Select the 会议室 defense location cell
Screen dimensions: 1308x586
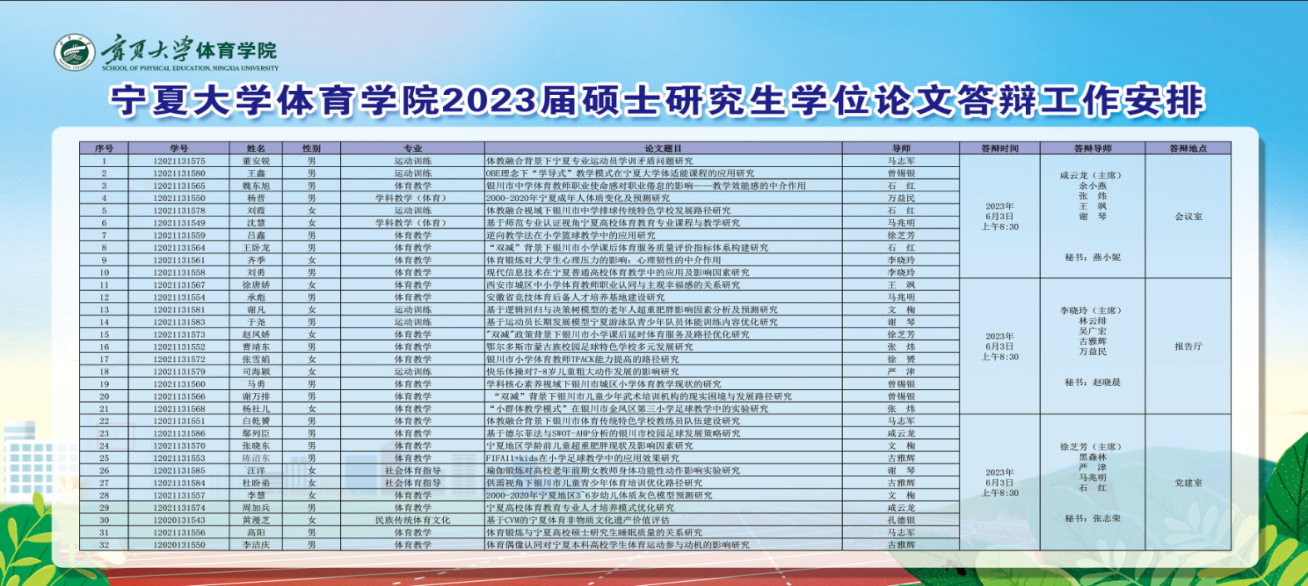1188,215
